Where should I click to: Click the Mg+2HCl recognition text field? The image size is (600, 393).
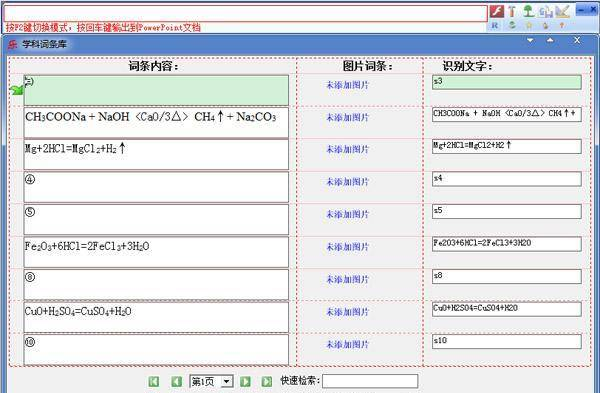(x=507, y=147)
